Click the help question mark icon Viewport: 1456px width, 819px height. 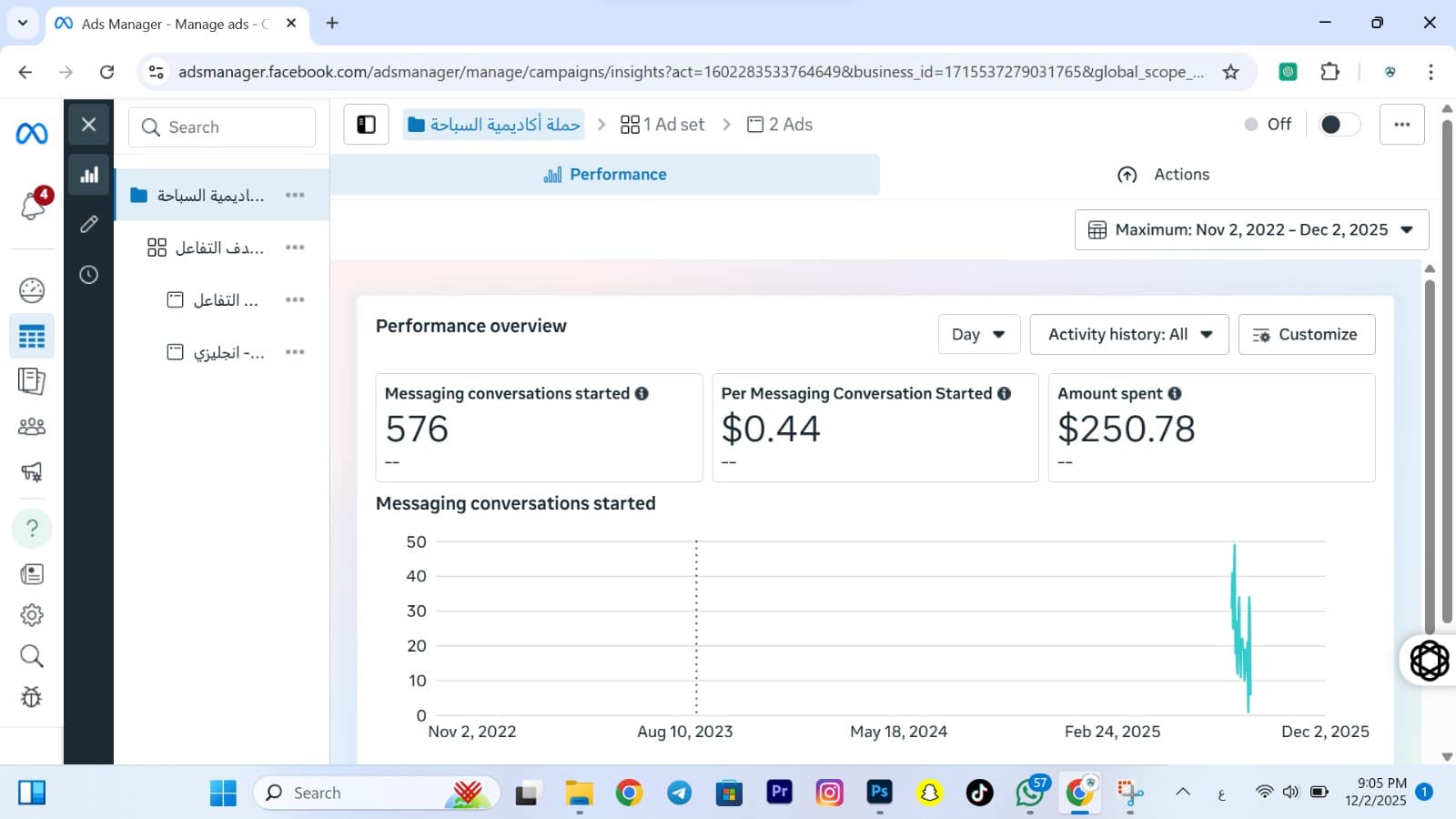(32, 529)
